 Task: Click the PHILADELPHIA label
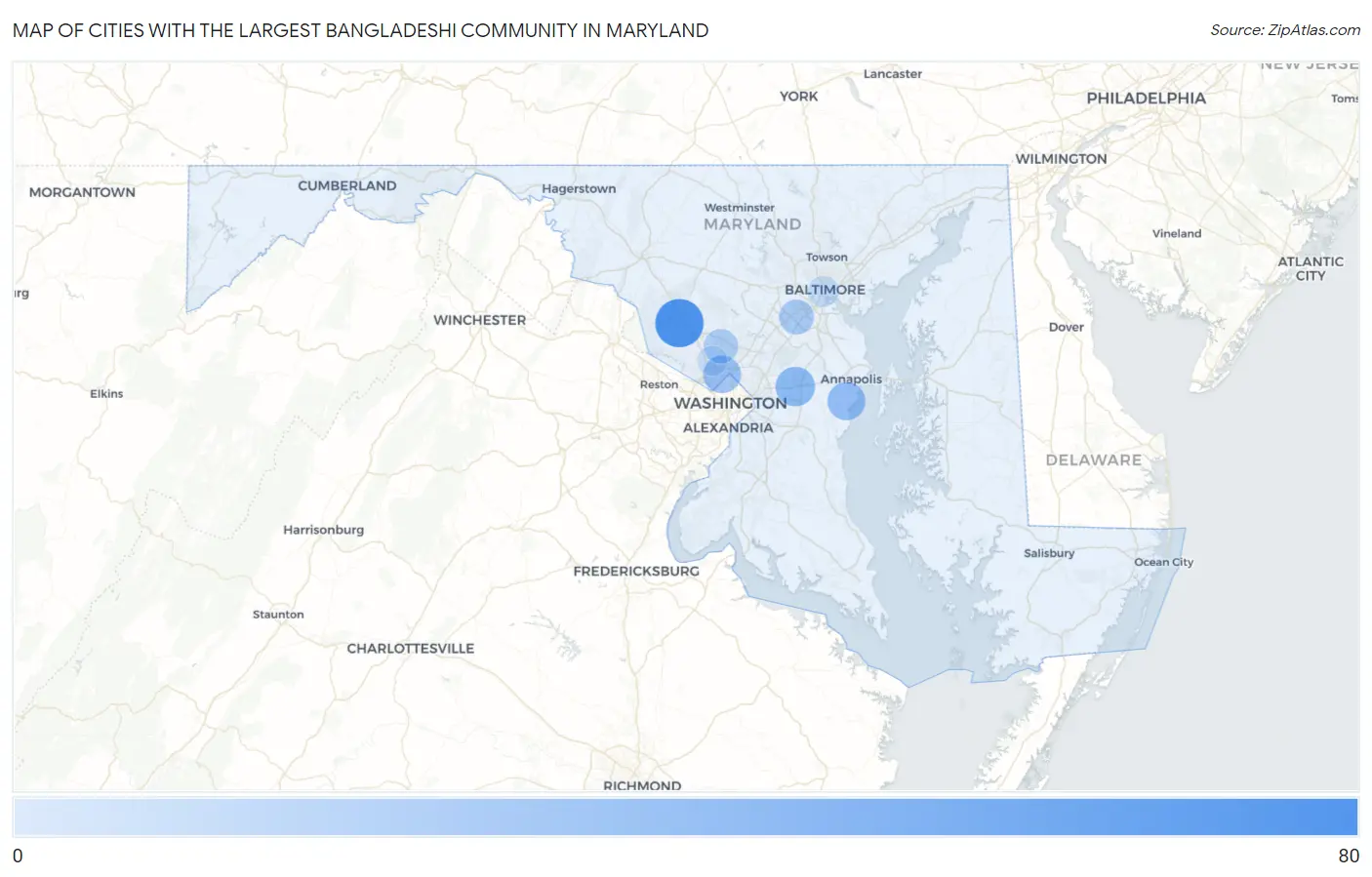click(x=1147, y=98)
